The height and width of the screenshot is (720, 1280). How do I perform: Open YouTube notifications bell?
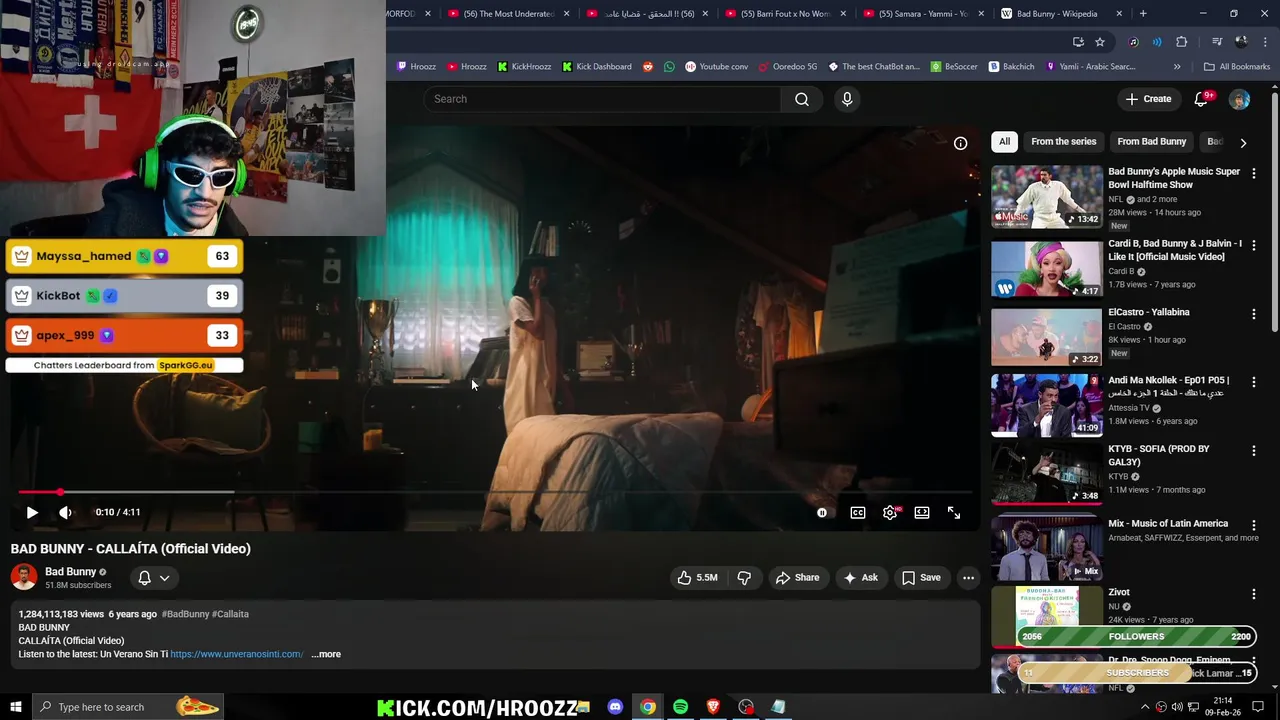tap(1202, 99)
